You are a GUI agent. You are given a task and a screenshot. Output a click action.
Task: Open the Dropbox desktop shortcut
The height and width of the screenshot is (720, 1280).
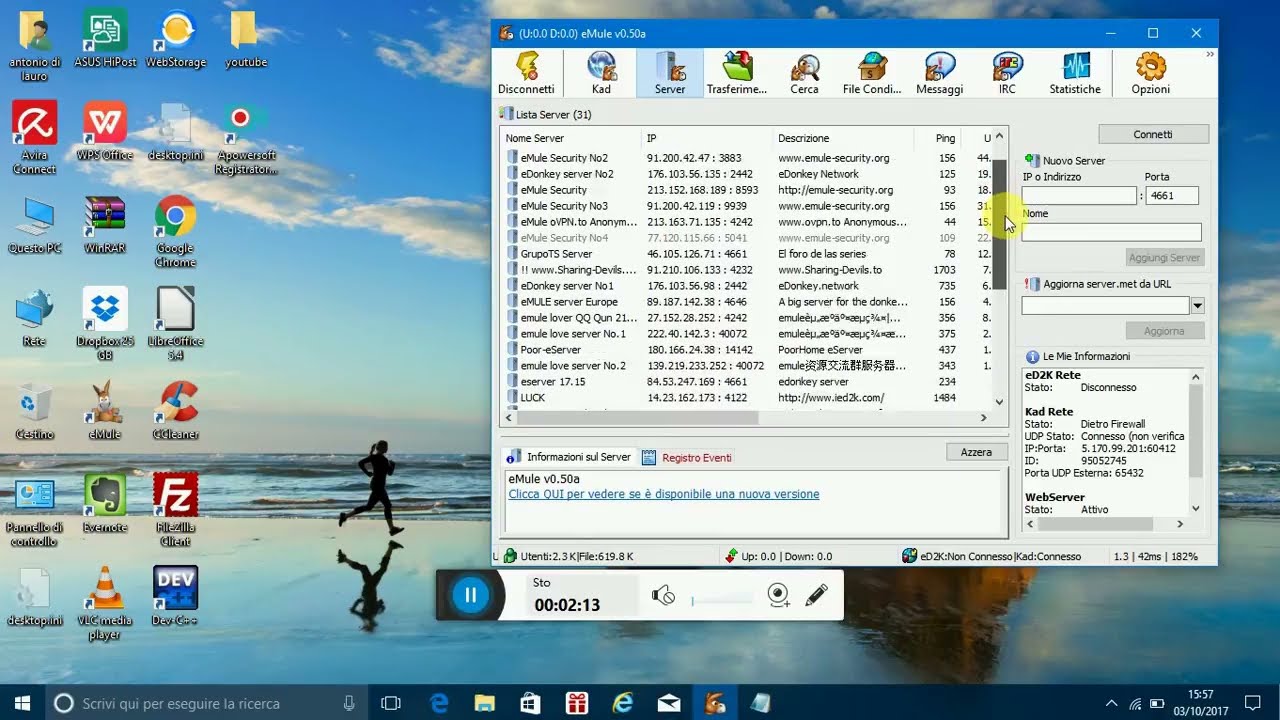pyautogui.click(x=105, y=325)
